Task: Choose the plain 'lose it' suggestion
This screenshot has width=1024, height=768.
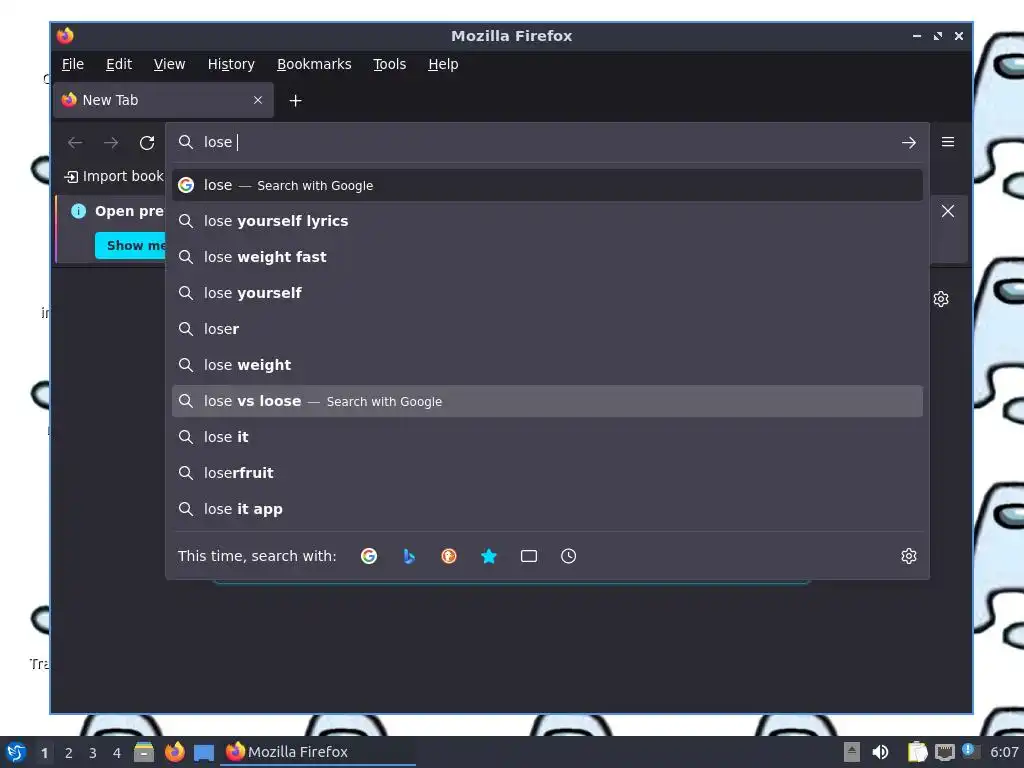Action: click(547, 437)
